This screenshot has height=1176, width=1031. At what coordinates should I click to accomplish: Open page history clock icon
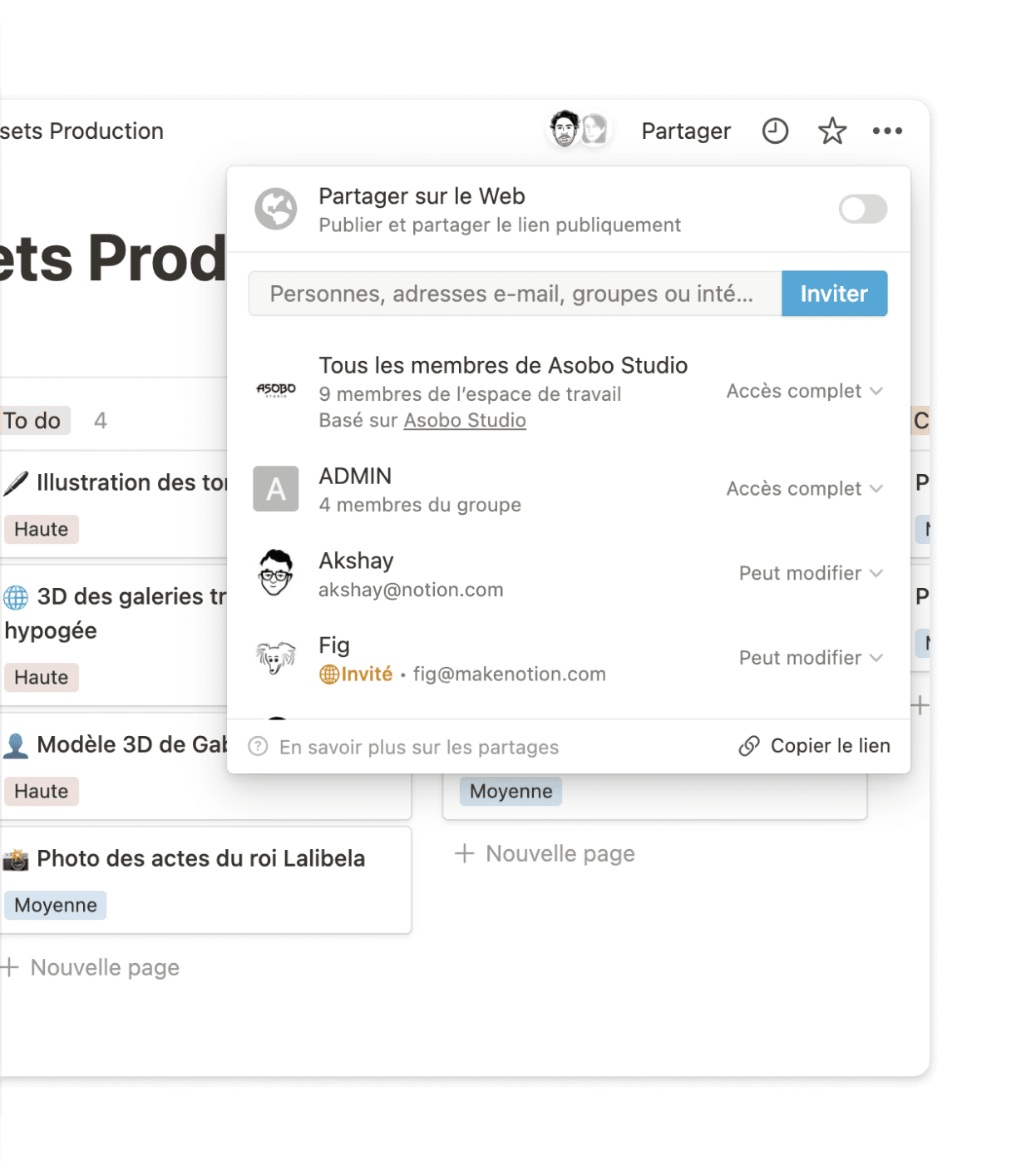[775, 131]
